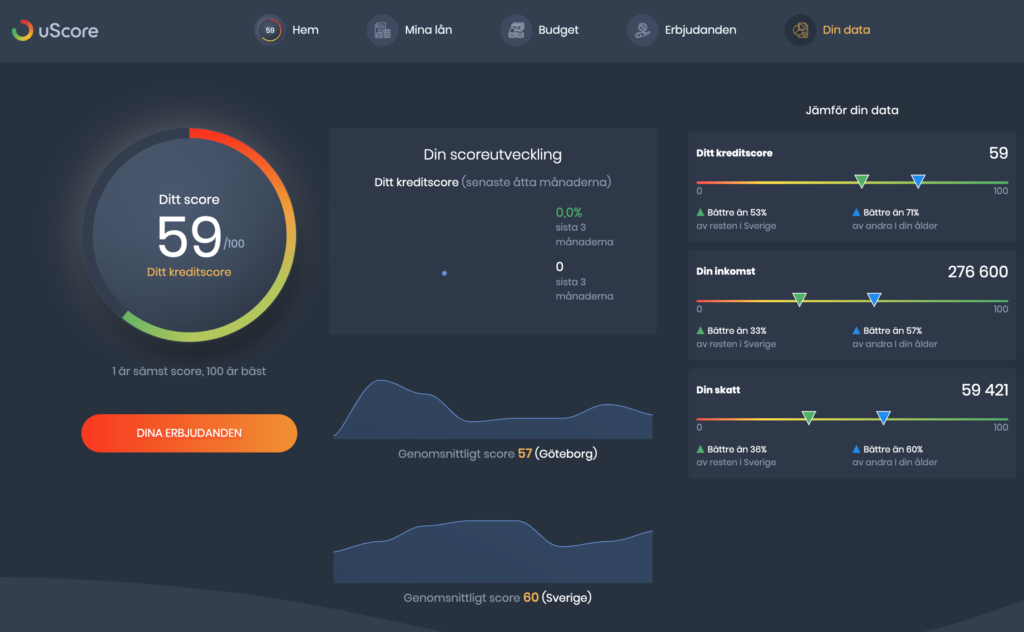Click 'Bättre än 71%' comparison text
The height and width of the screenshot is (632, 1024).
pos(891,212)
